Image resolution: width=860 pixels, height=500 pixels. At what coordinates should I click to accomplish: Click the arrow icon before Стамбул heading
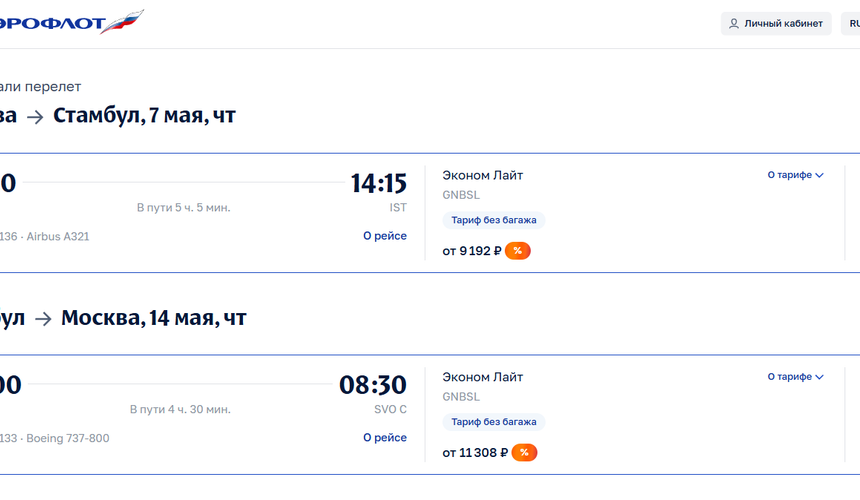(x=35, y=117)
